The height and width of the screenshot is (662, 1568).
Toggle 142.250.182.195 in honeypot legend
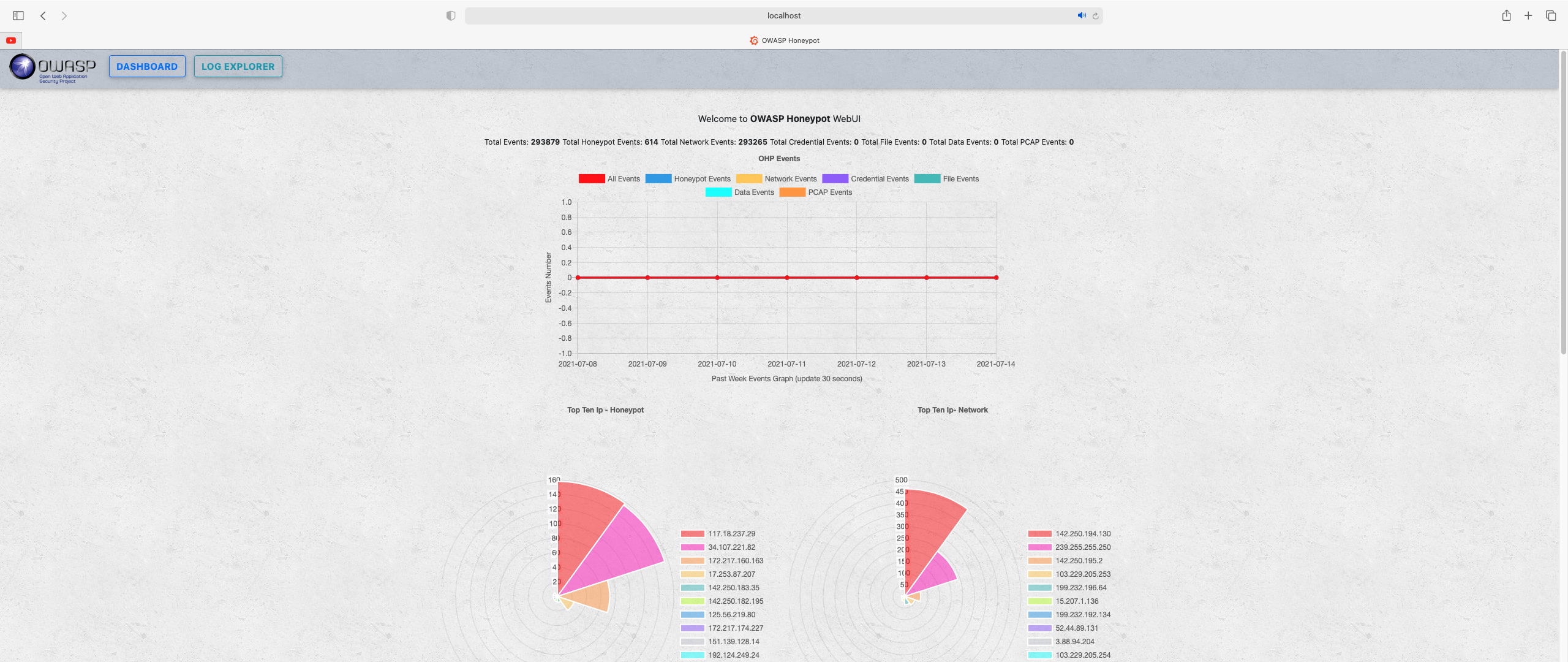tap(693, 601)
